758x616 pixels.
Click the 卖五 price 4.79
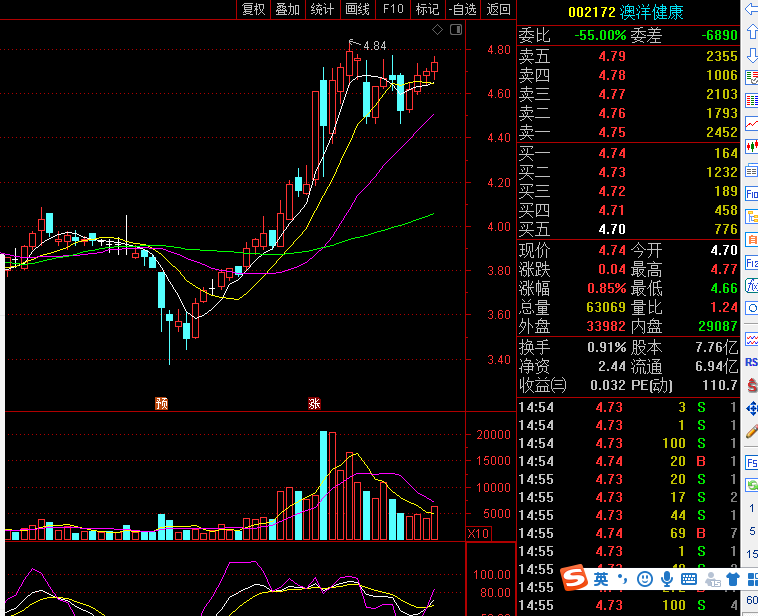click(x=612, y=56)
